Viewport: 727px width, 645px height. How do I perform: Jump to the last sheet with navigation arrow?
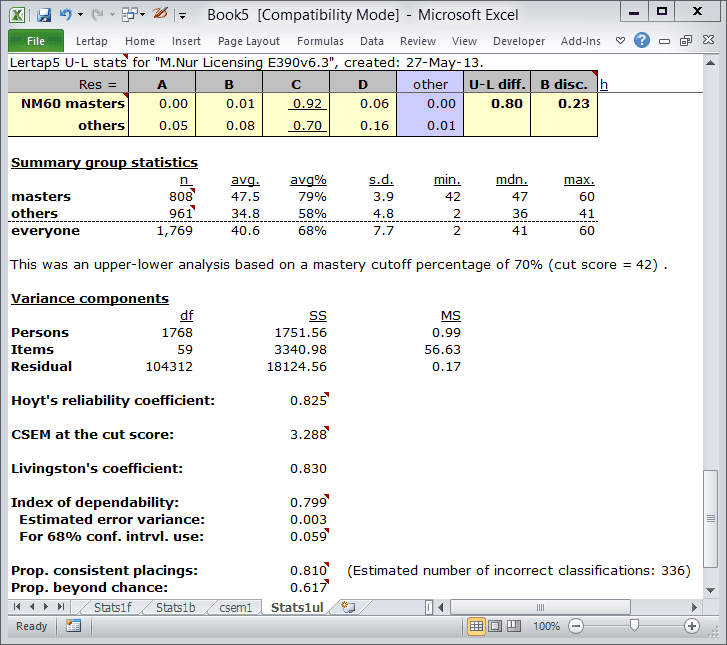[x=61, y=607]
